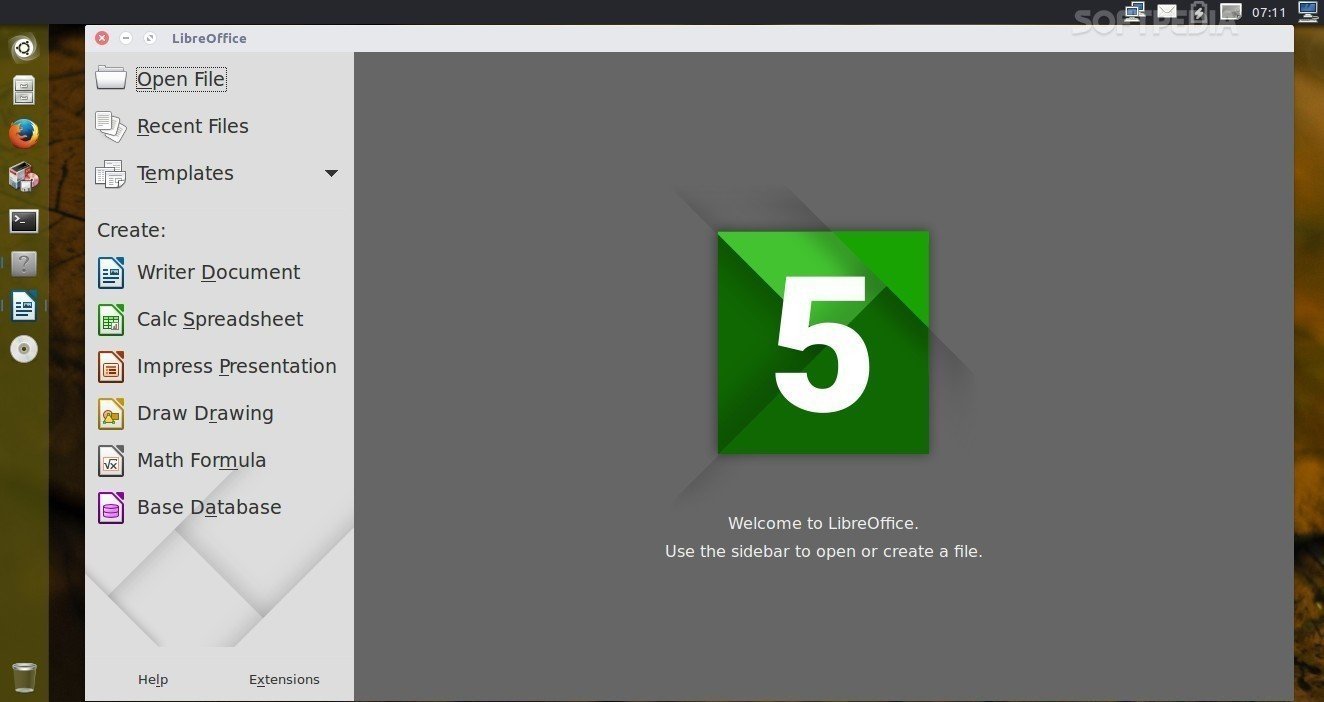Click the Math Formula icon

click(x=111, y=460)
